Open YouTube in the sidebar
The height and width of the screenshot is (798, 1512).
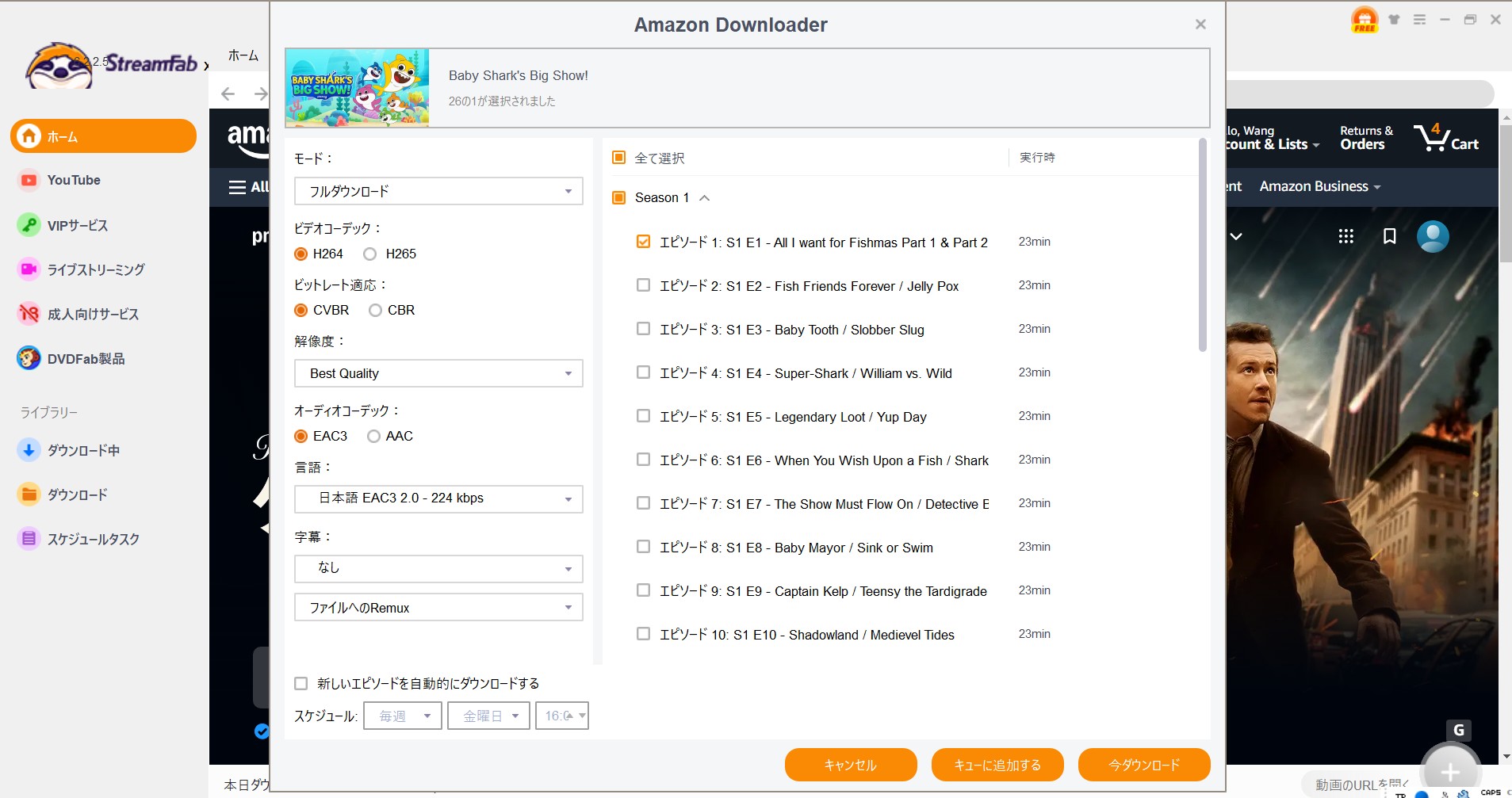pos(74,180)
